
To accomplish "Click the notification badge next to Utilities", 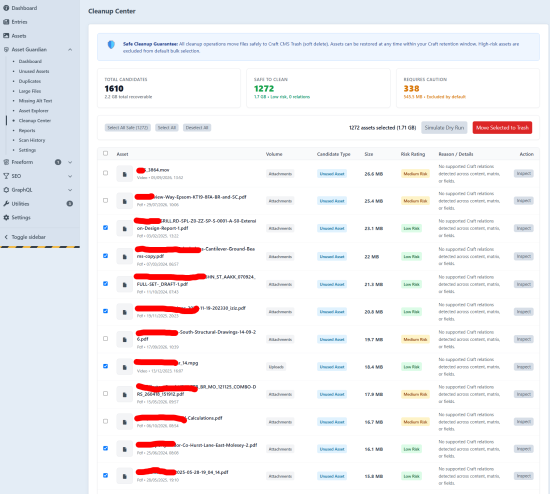I will click(69, 203).
